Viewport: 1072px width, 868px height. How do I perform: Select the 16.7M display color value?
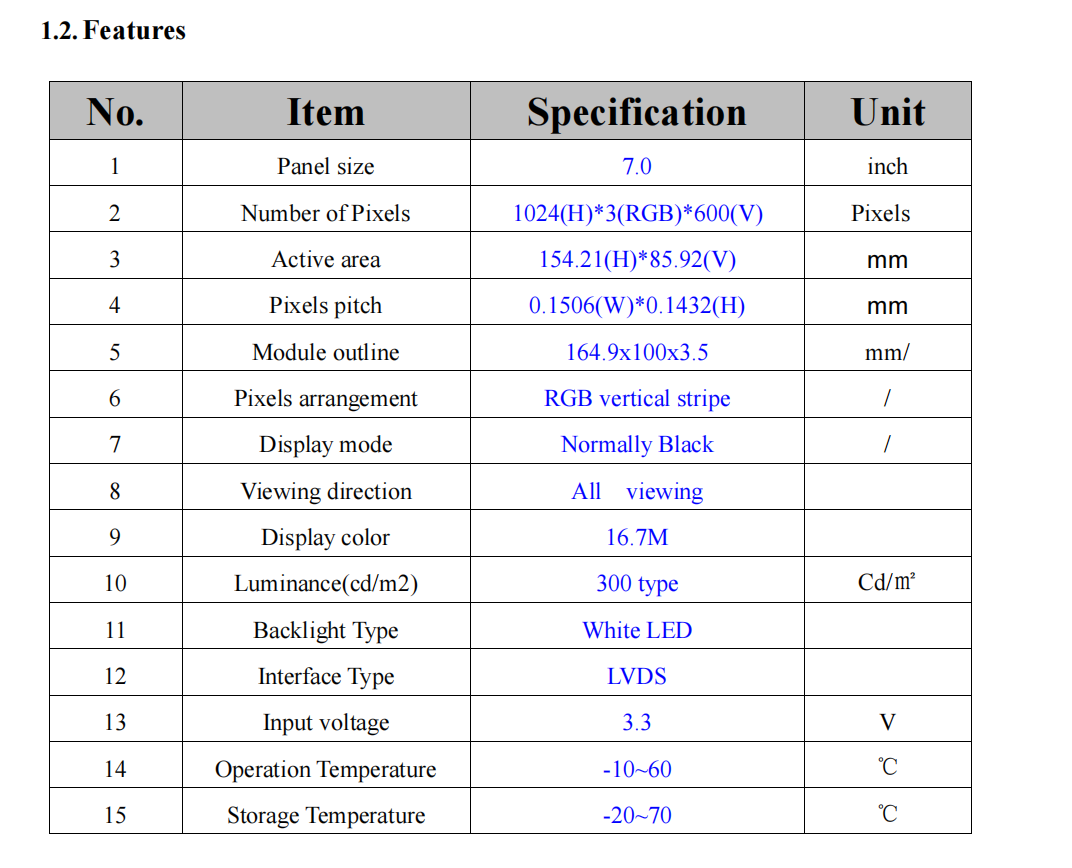coord(637,537)
